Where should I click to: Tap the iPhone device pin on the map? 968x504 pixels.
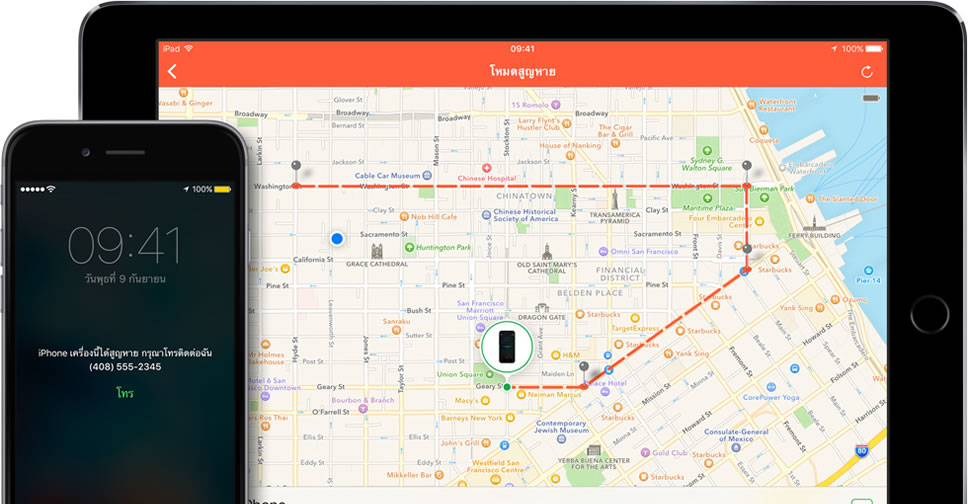507,347
